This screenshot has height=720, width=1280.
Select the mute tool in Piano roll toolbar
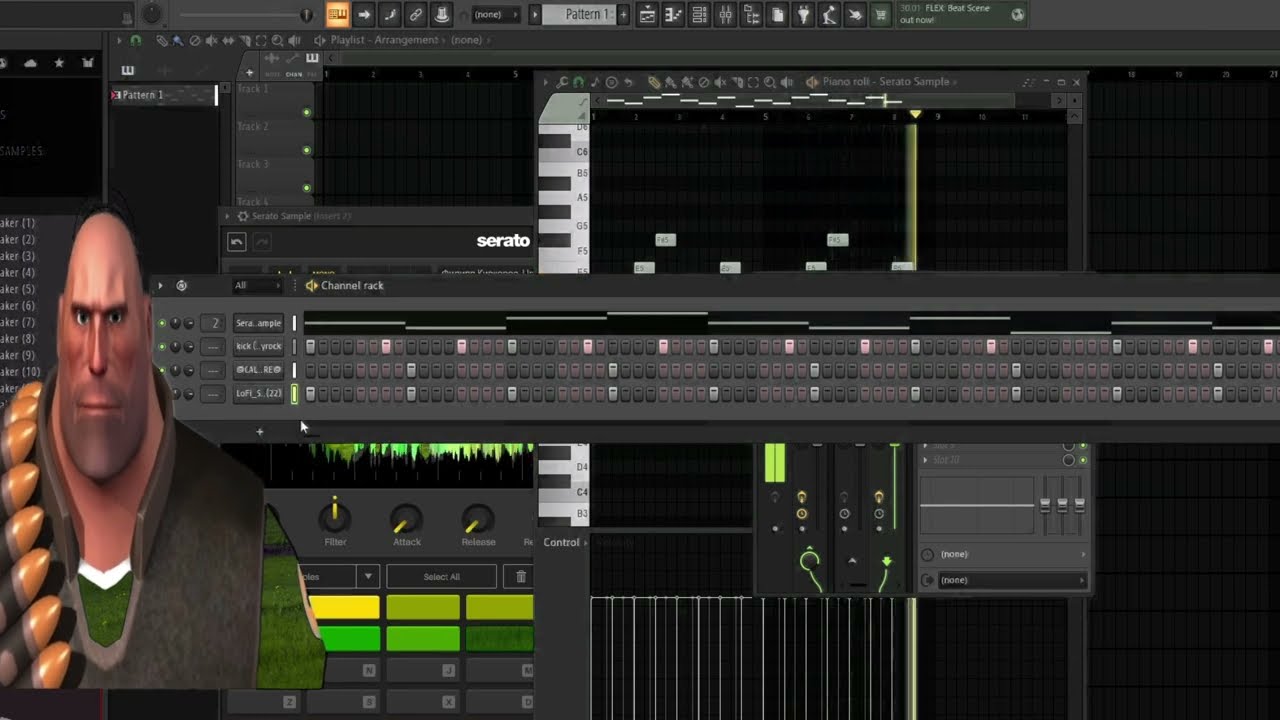click(720, 82)
